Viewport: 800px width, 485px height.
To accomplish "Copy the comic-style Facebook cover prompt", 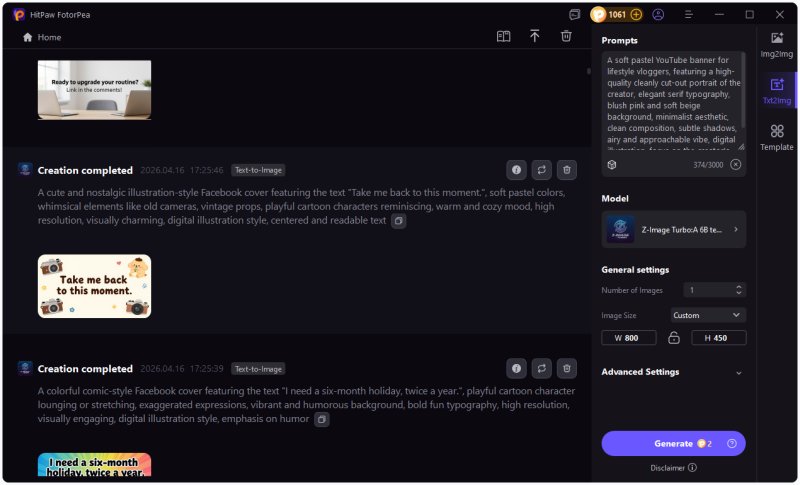I will 321,419.
